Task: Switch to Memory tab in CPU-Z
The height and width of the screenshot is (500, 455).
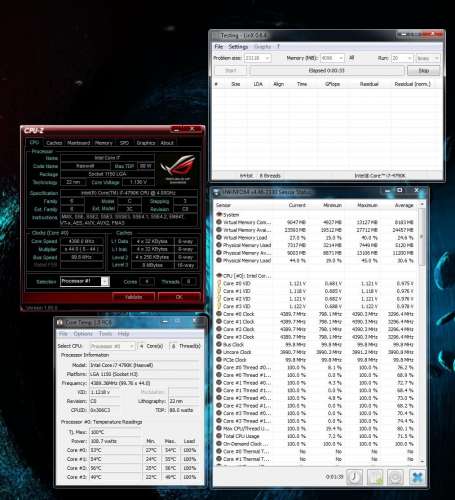Action: pos(103,143)
